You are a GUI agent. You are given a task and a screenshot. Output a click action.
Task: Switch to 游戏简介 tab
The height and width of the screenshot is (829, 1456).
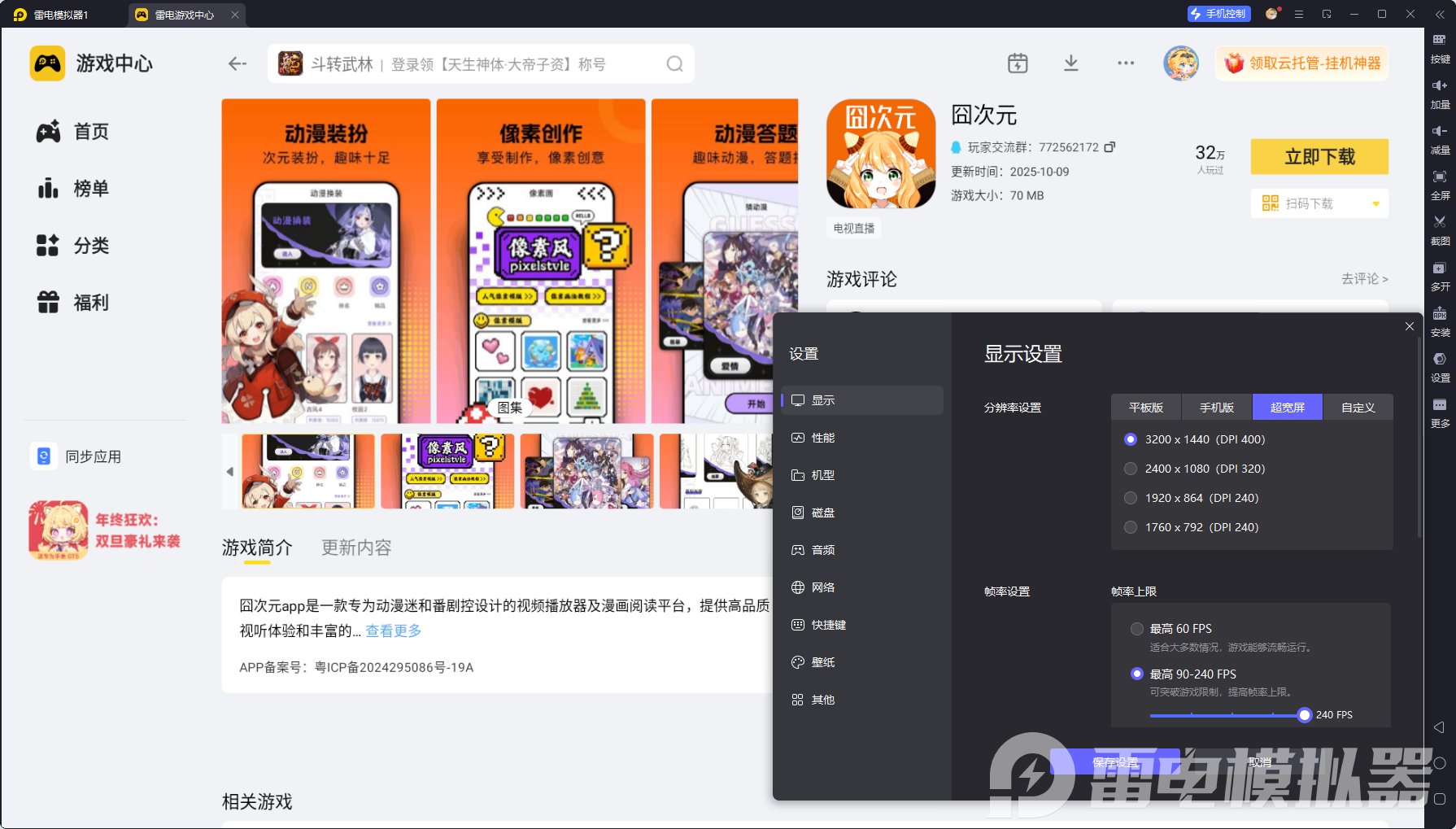257,548
